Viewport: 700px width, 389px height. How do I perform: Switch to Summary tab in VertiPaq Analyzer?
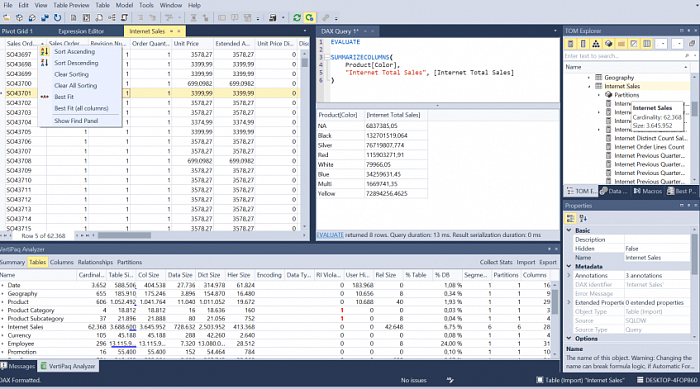click(x=12, y=262)
